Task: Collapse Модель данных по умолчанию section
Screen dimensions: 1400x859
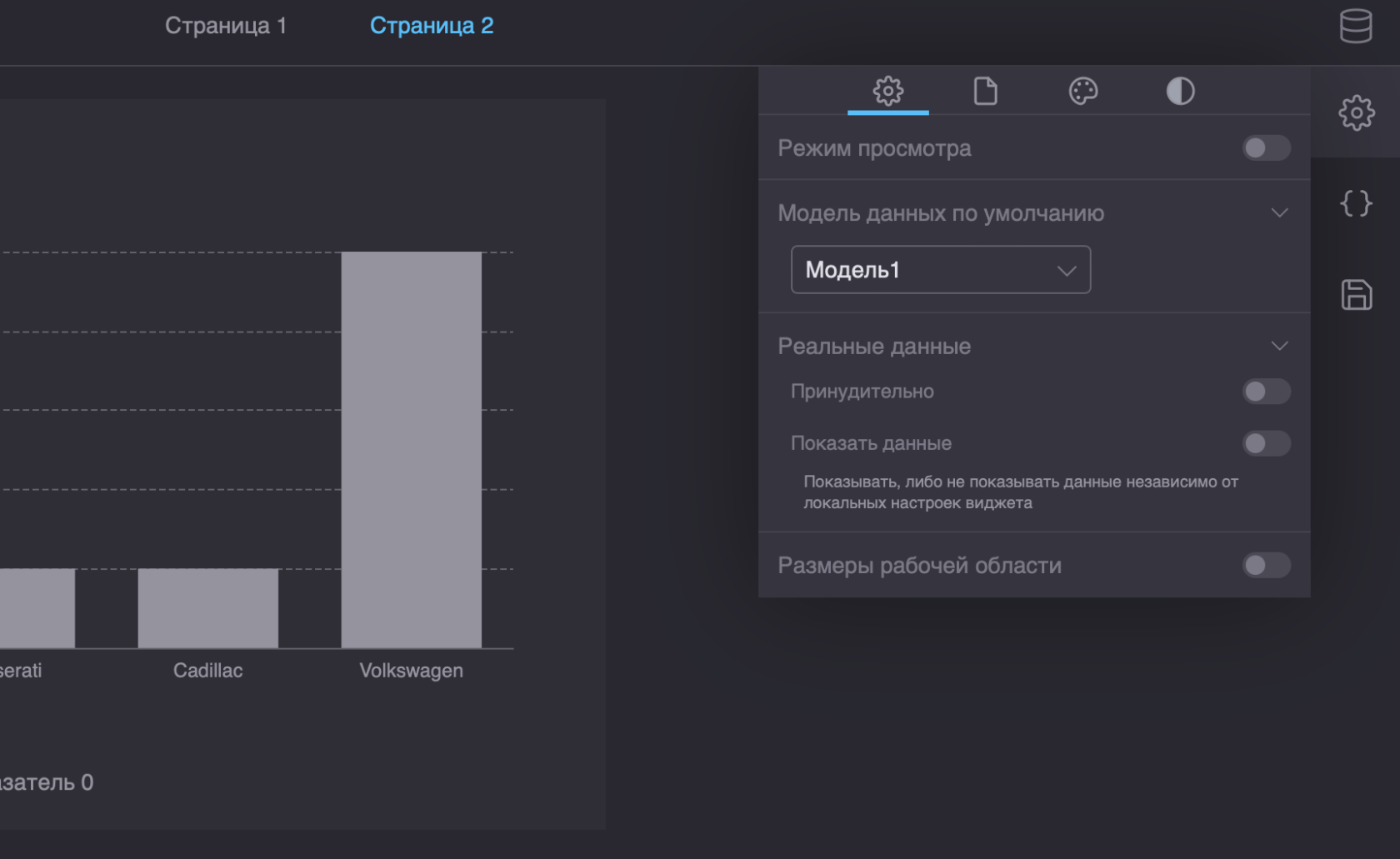Action: pyautogui.click(x=1279, y=213)
